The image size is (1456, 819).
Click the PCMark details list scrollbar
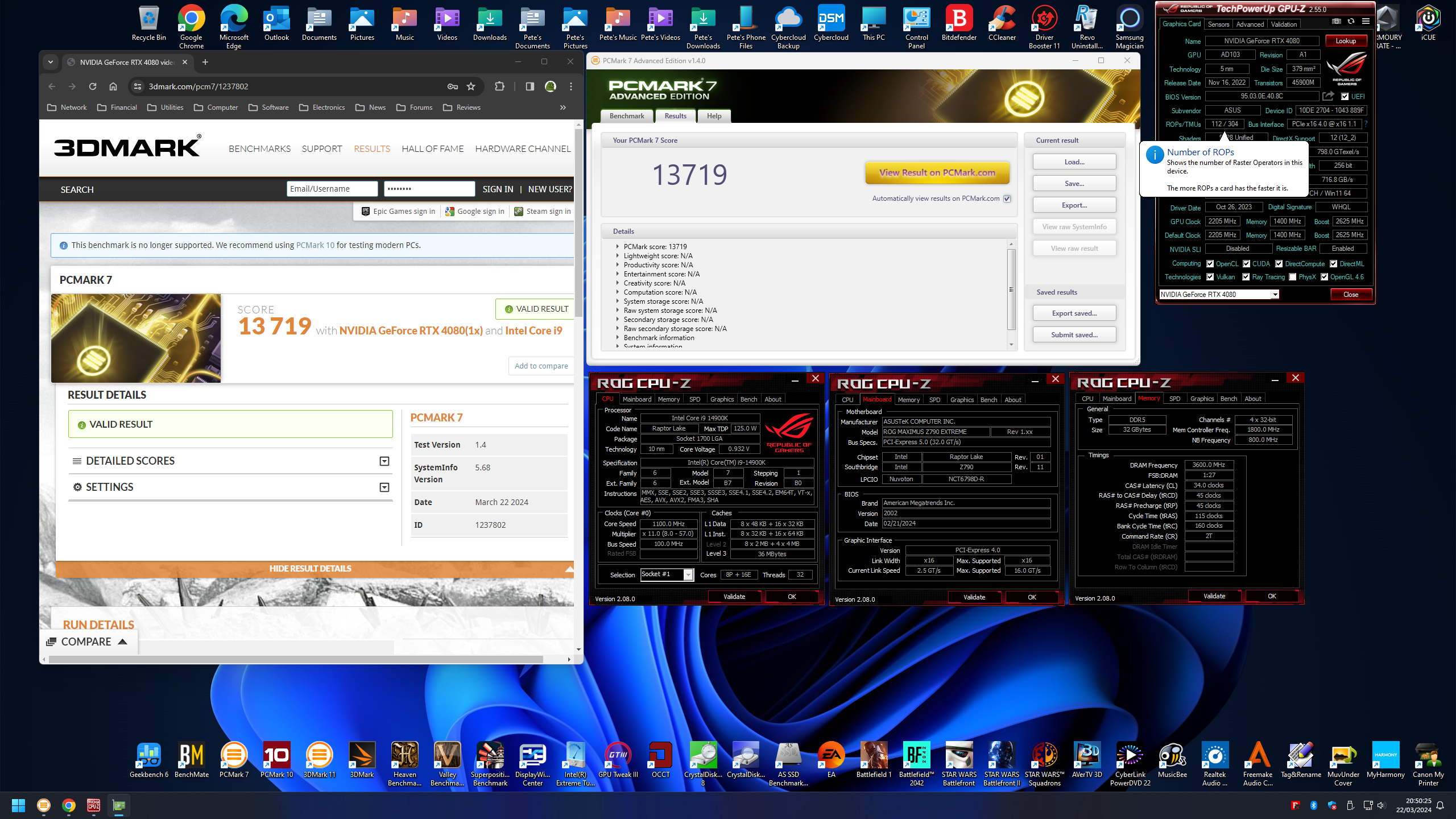tap(1011, 289)
